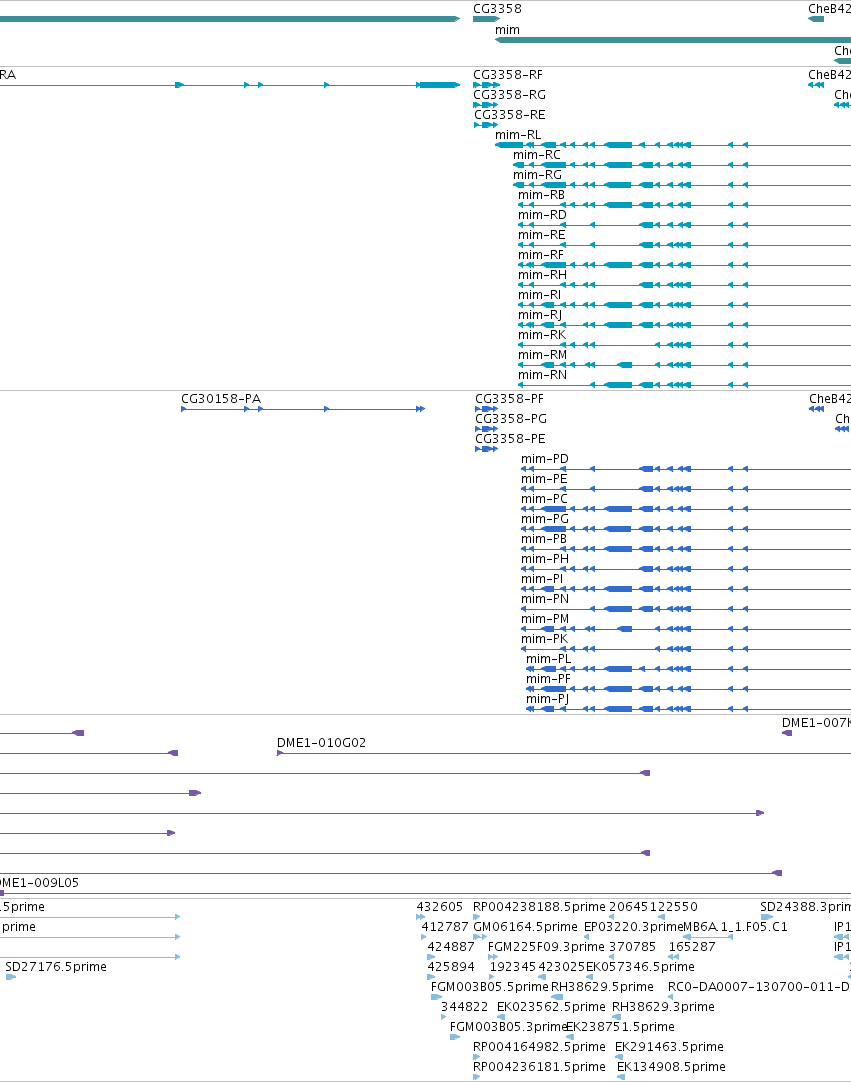The image size is (851, 1082).
Task: Pick the mim-RK transcript label
Action: [x=542, y=335]
